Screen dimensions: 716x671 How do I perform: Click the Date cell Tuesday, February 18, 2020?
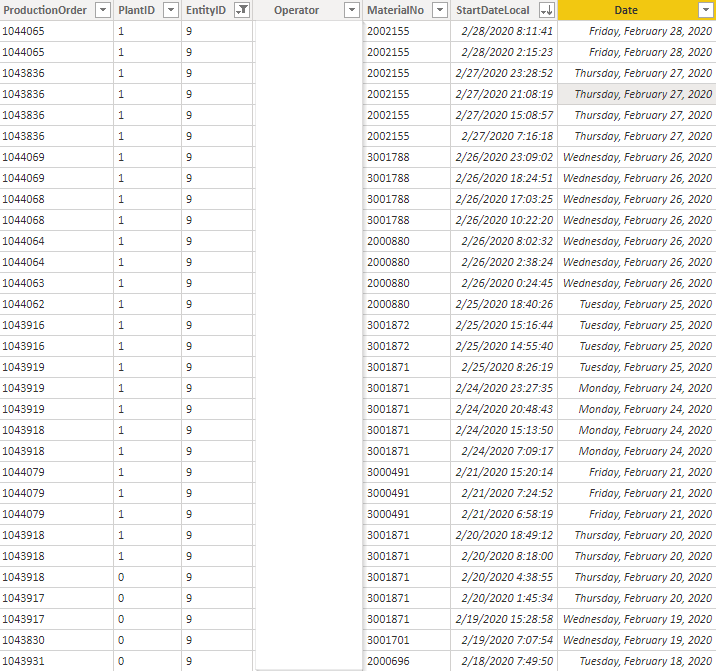click(x=637, y=661)
